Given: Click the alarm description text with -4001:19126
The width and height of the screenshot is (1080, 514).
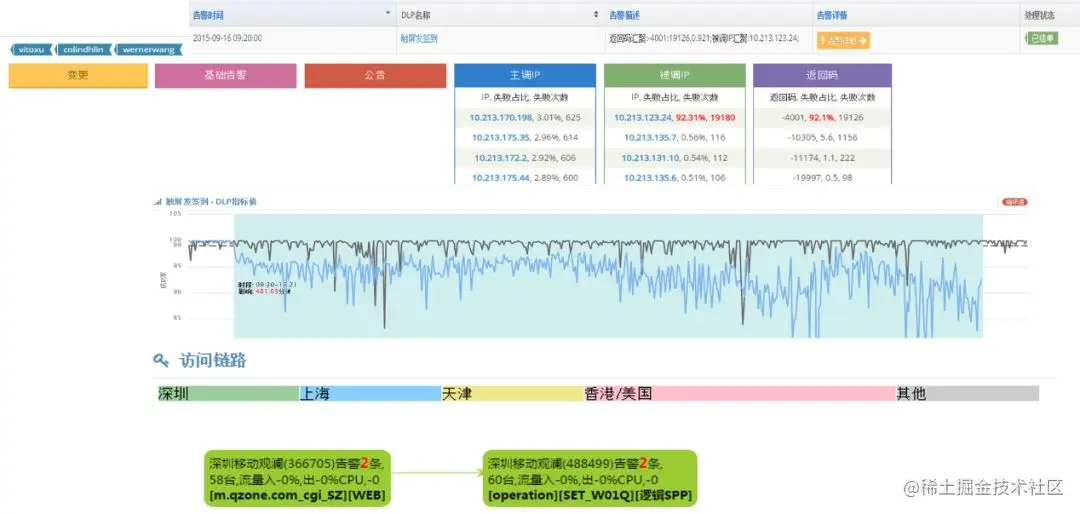Looking at the screenshot, I should pyautogui.click(x=704, y=39).
